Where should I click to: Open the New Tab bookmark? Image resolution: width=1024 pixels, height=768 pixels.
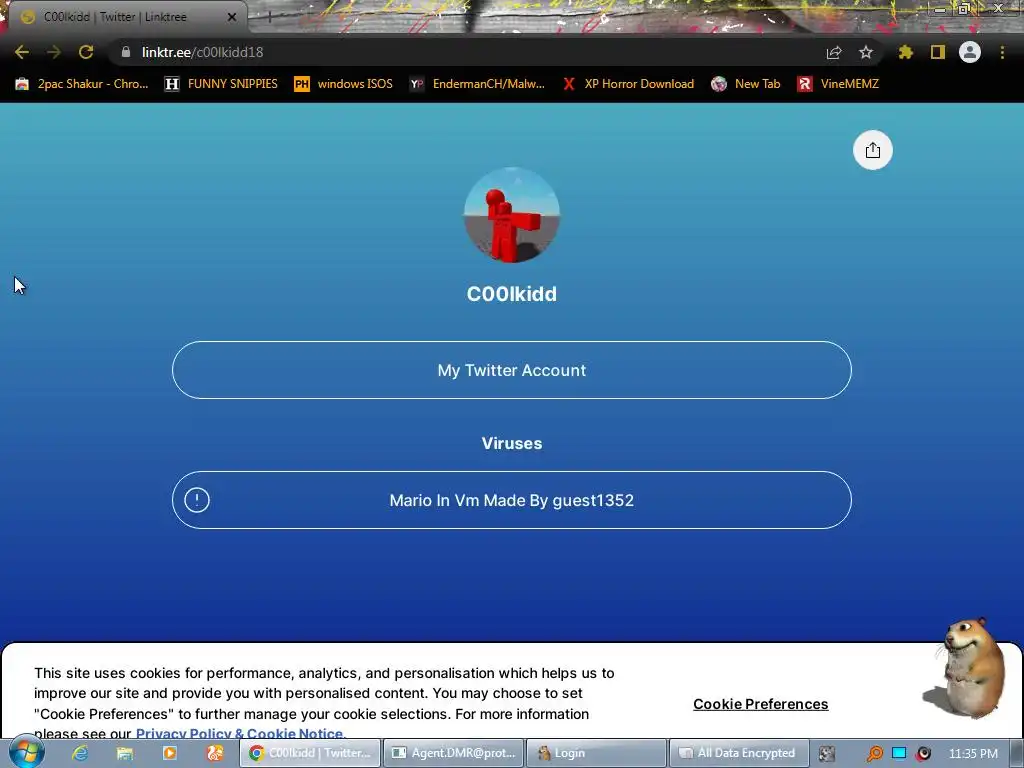coord(746,84)
